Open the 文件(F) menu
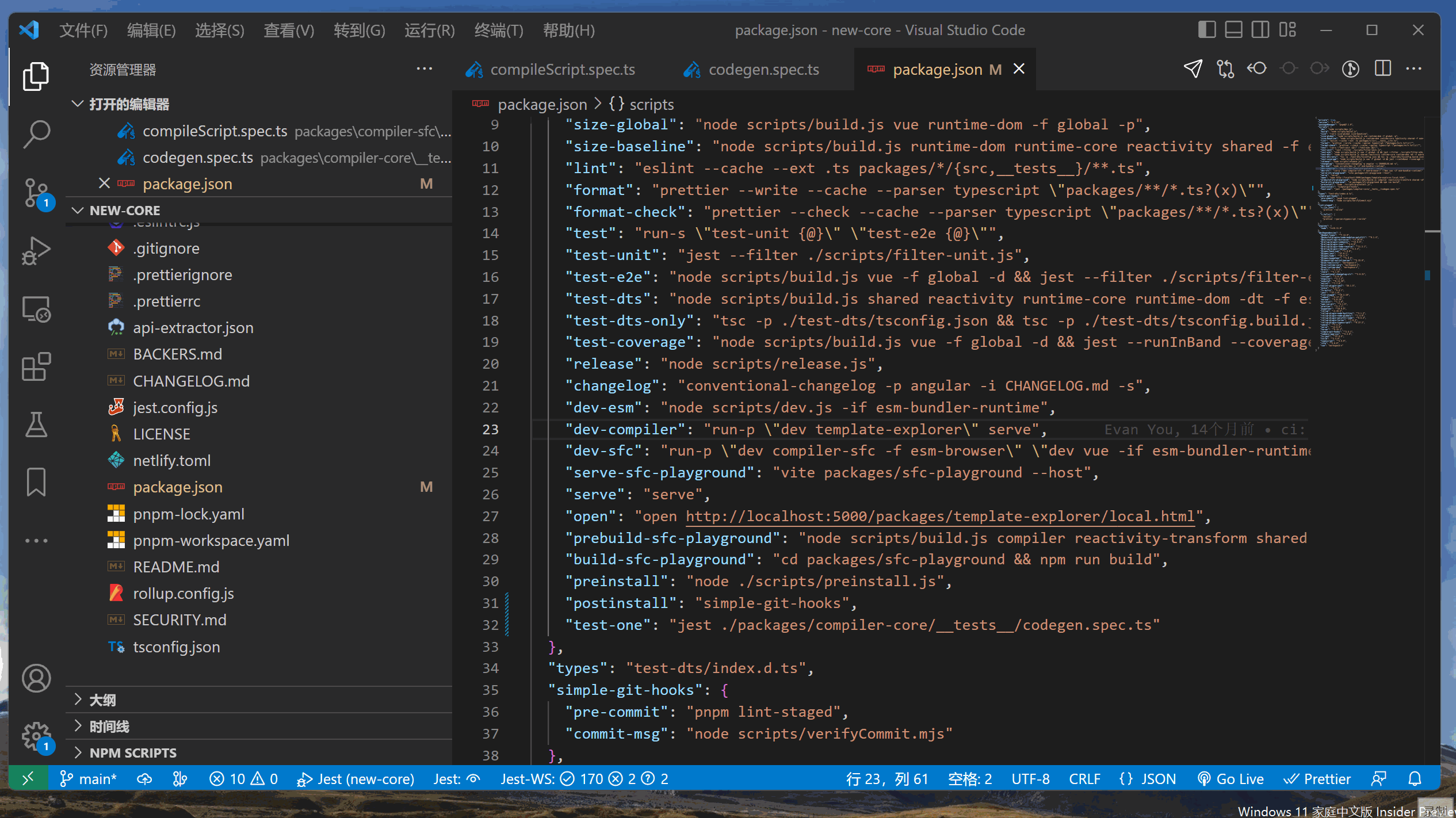This screenshot has height=818, width=1456. coord(83,30)
